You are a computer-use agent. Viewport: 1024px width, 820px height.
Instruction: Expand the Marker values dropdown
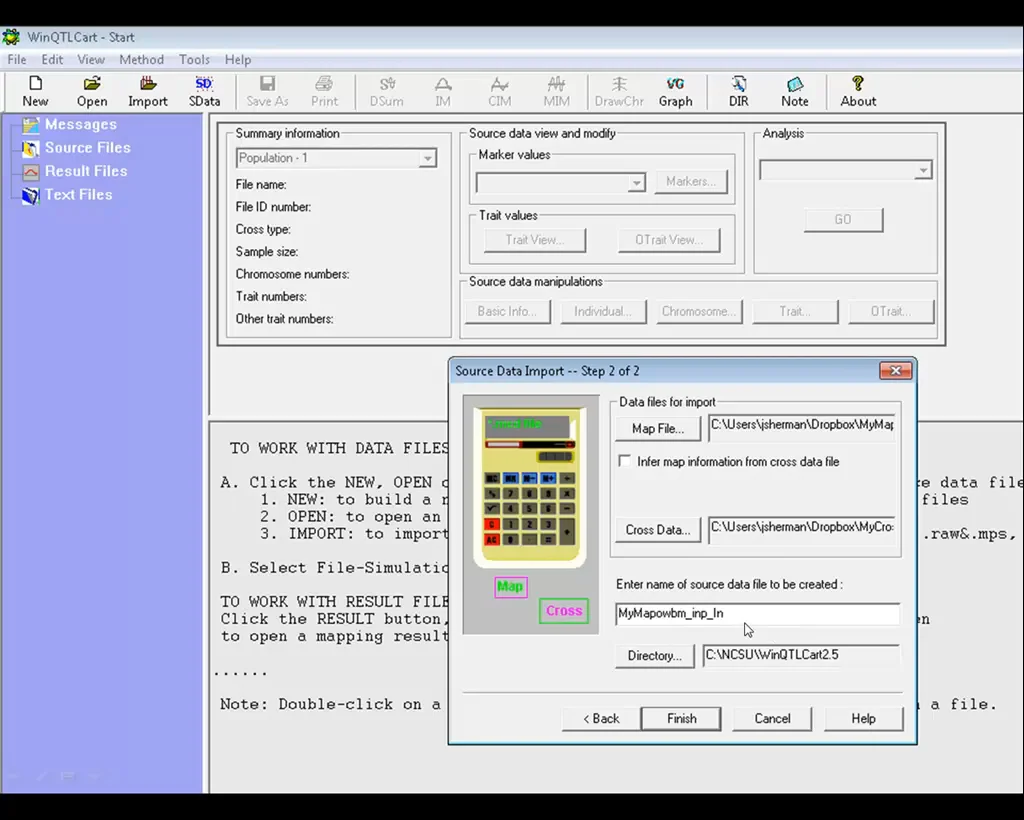tap(635, 183)
